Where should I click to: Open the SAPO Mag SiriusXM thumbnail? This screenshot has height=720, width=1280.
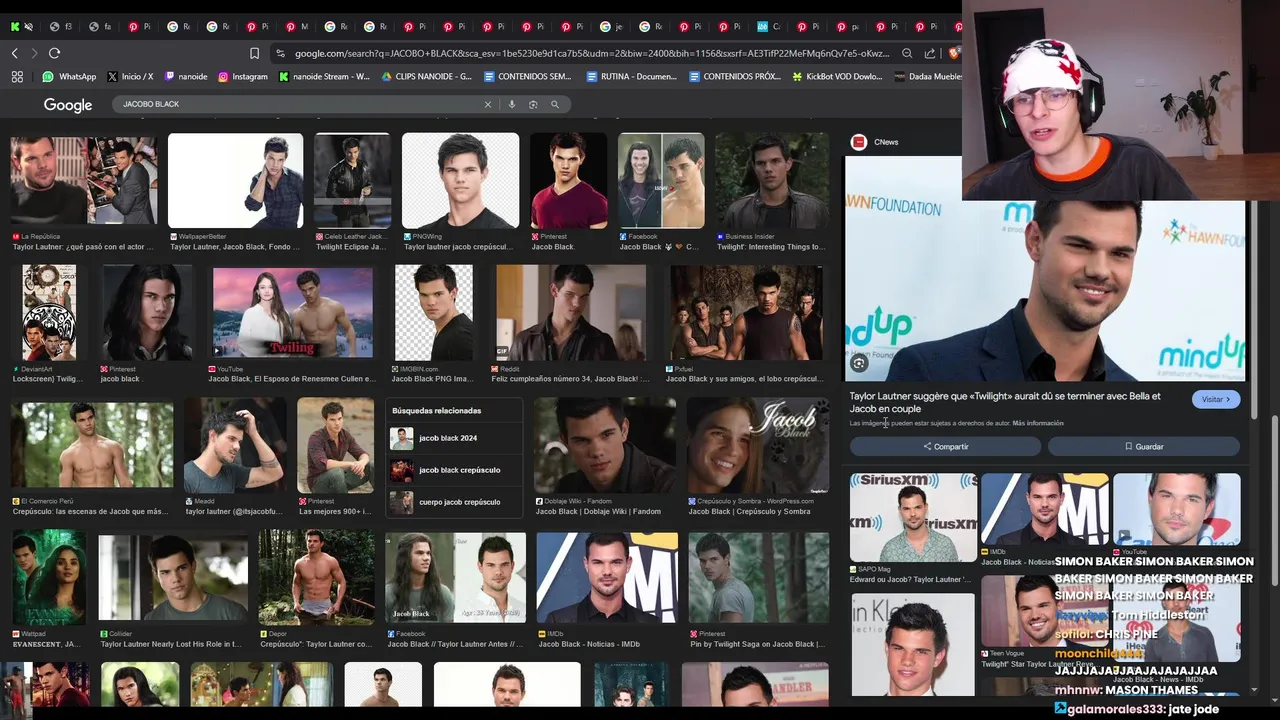(x=913, y=517)
